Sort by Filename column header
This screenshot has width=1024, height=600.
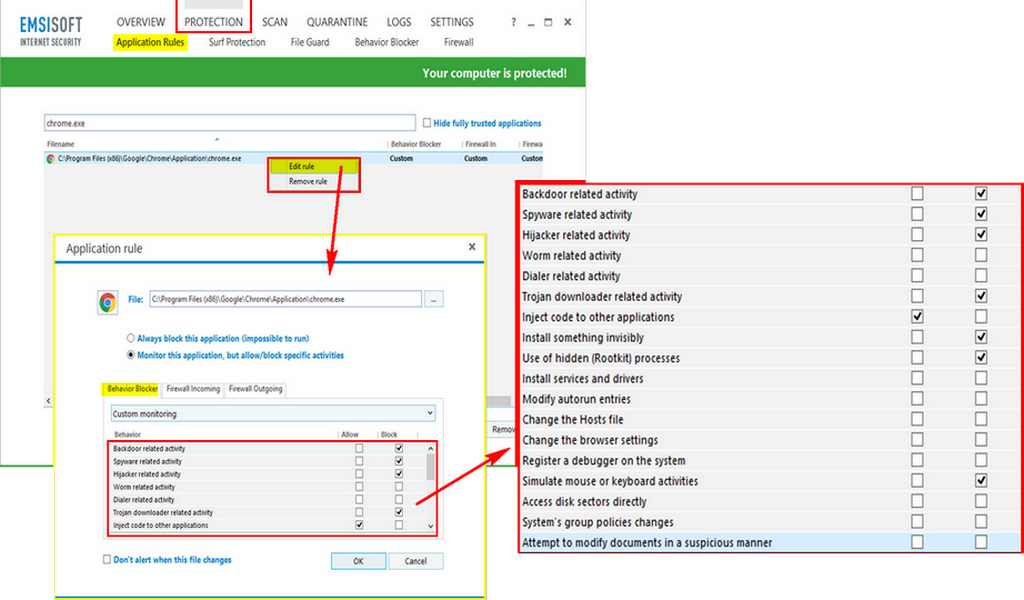(60, 144)
